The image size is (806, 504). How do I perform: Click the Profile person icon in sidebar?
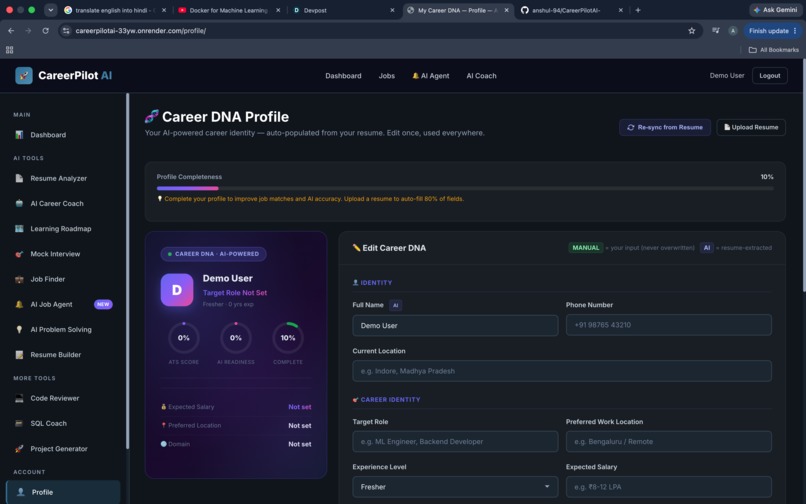click(21, 492)
